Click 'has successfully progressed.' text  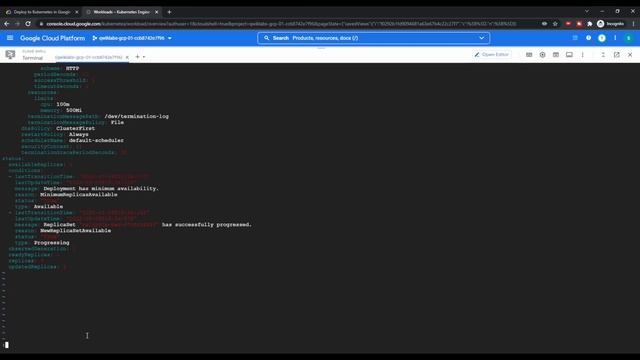207,224
